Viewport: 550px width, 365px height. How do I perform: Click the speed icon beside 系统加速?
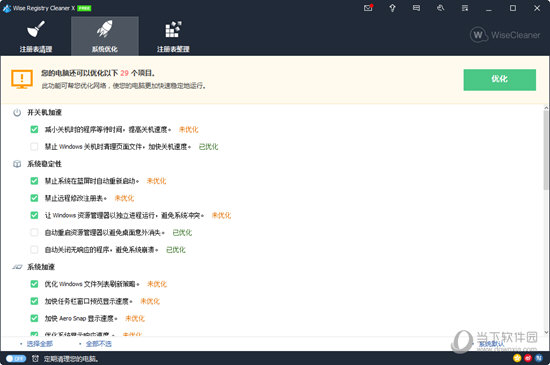click(x=17, y=267)
